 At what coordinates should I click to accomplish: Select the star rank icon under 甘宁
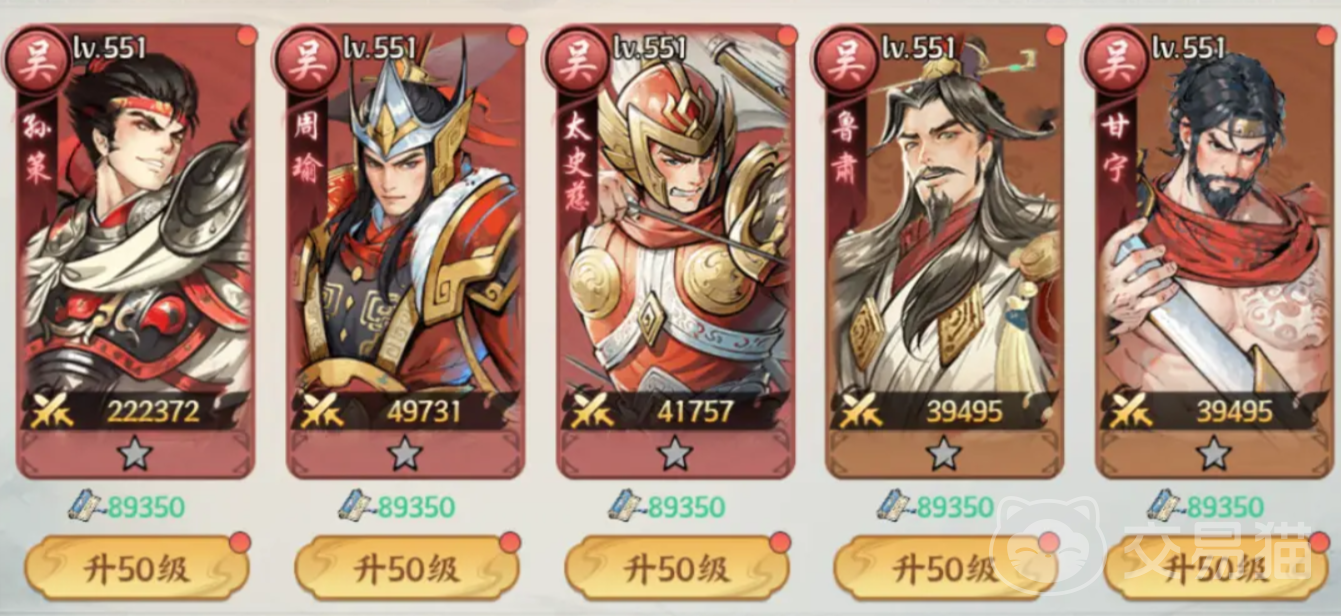pos(1214,454)
